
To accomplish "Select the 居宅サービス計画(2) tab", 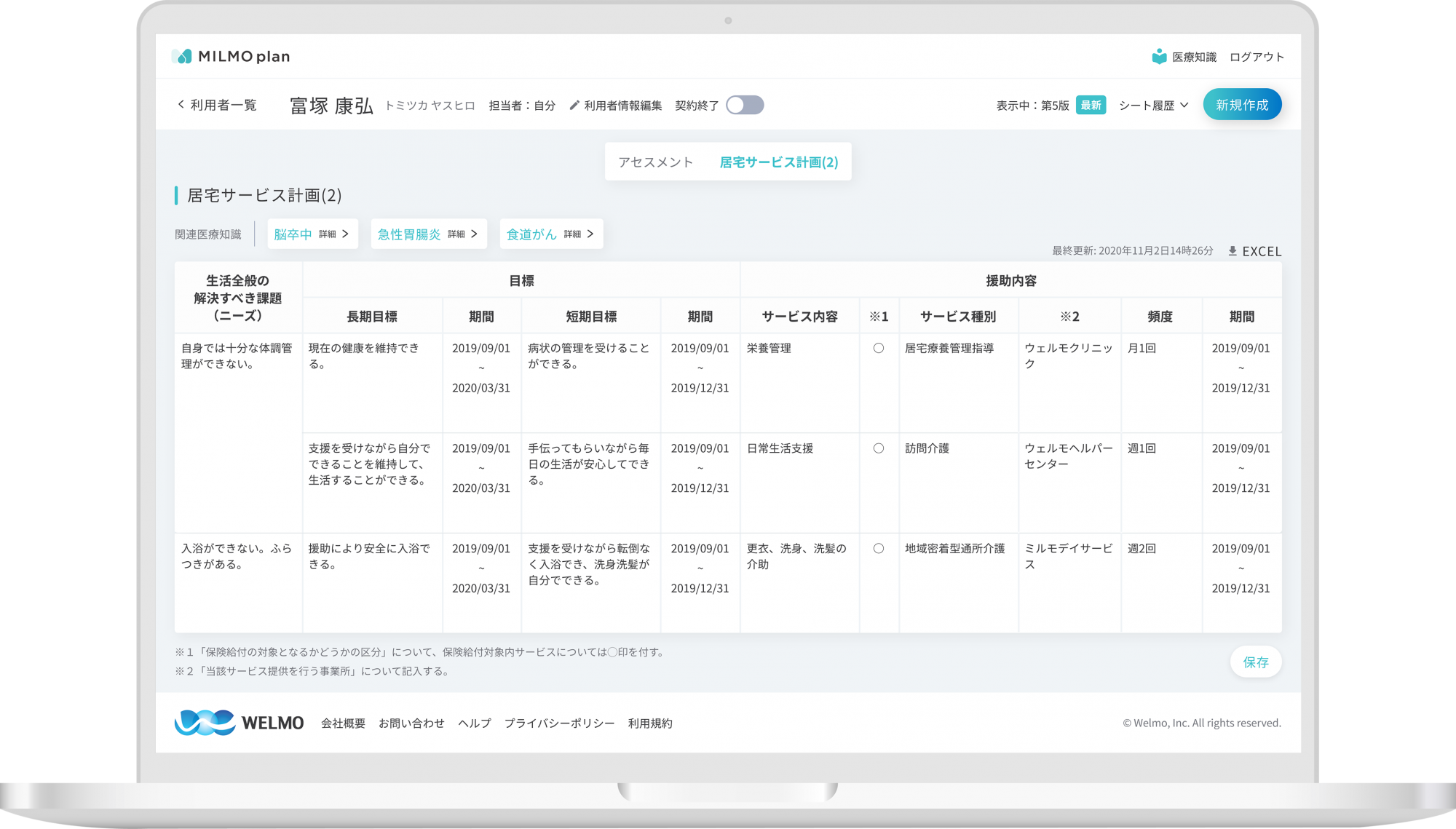I will coord(778,162).
